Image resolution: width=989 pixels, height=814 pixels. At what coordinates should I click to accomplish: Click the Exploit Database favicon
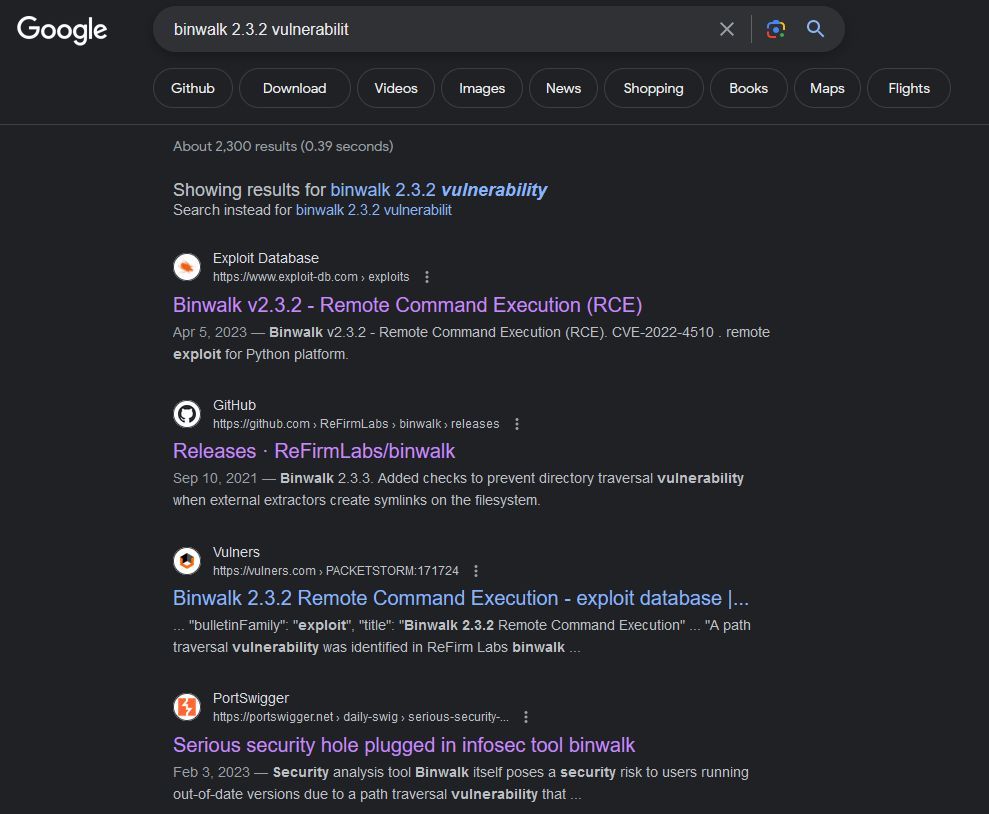(x=187, y=267)
